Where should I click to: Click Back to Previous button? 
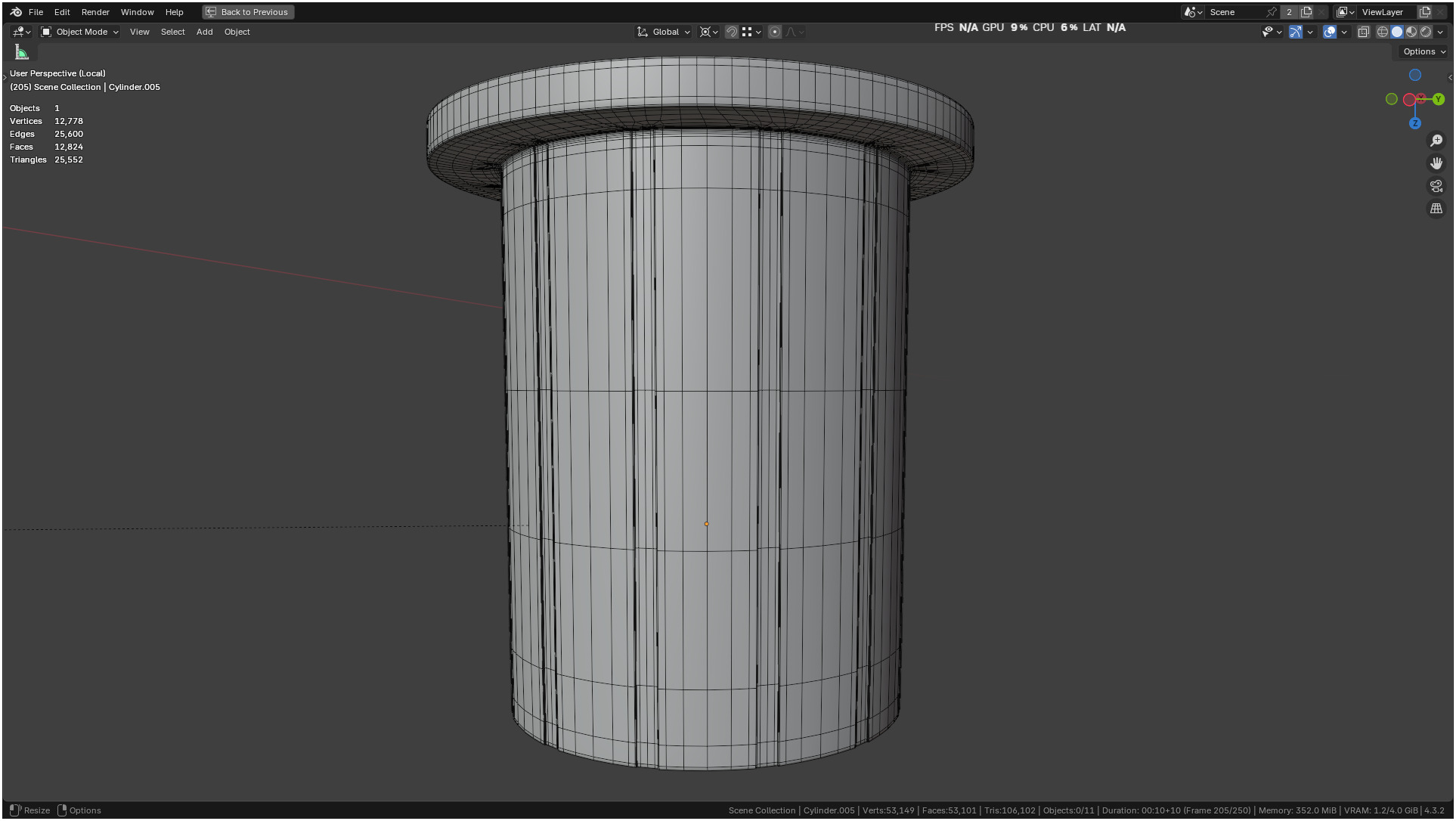click(248, 12)
